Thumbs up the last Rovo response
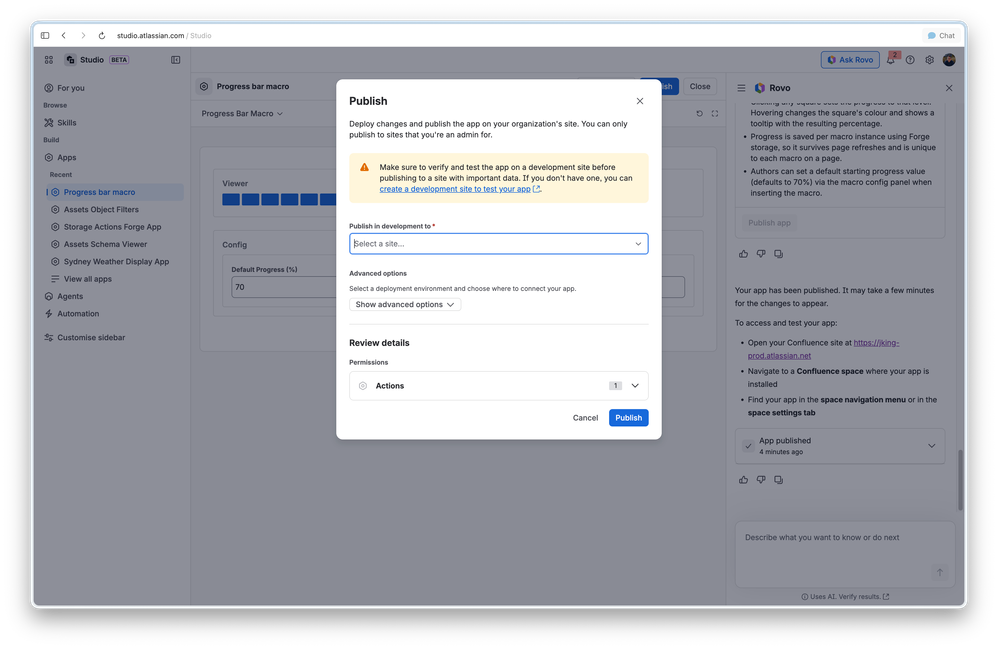998x649 pixels. pyautogui.click(x=743, y=480)
